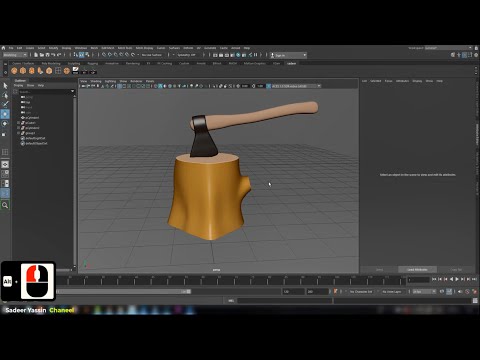Image resolution: width=480 pixels, height=360 pixels.
Task: Select the Scale tool in toolbox
Action: [x=5, y=134]
